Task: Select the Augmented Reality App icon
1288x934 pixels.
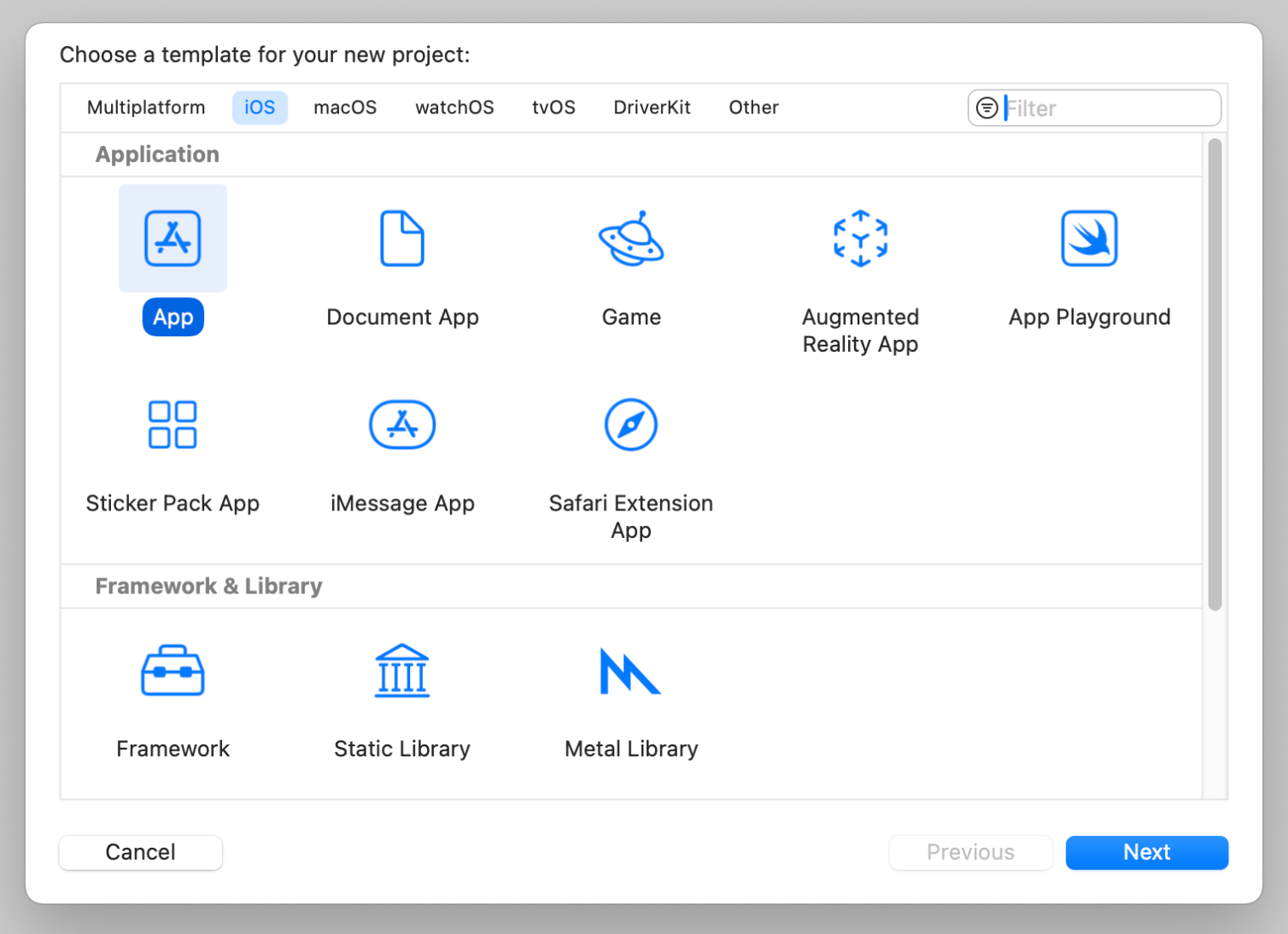Action: tap(860, 238)
